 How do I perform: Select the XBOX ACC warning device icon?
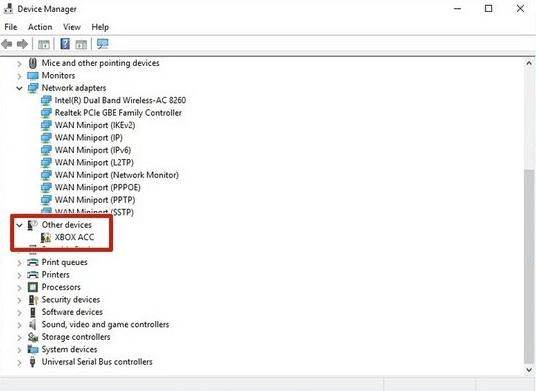46,237
